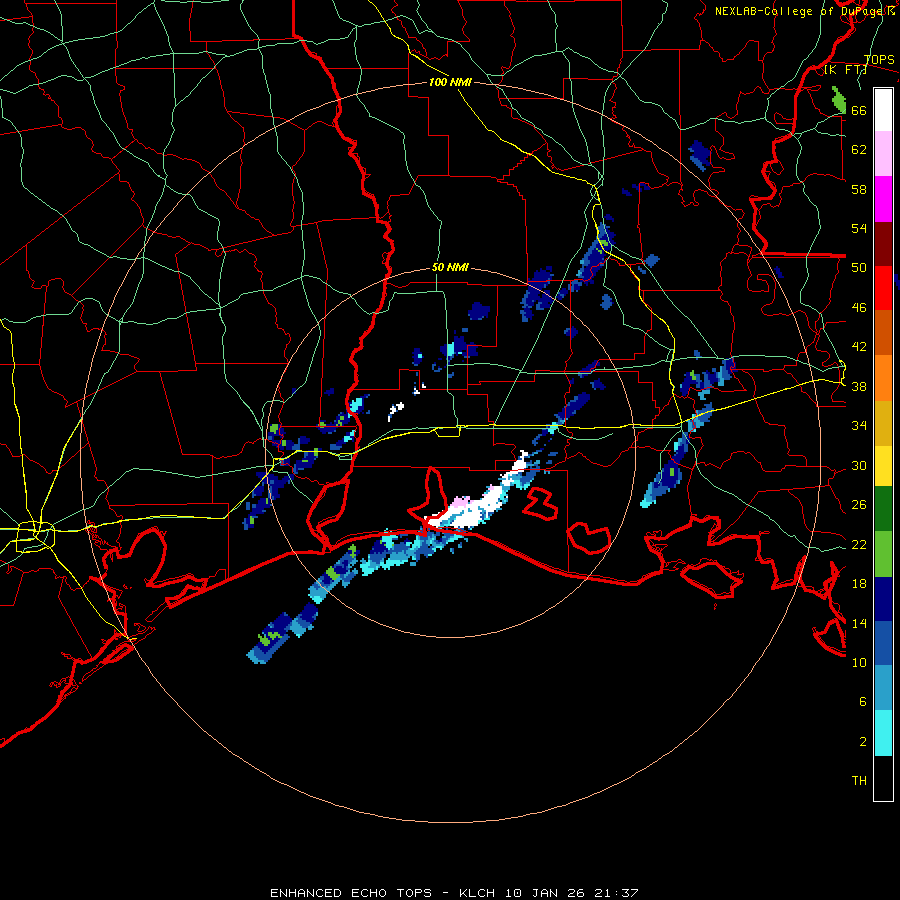The image size is (900, 900).
Task: Click the "38" legend value
Action: [x=859, y=387]
